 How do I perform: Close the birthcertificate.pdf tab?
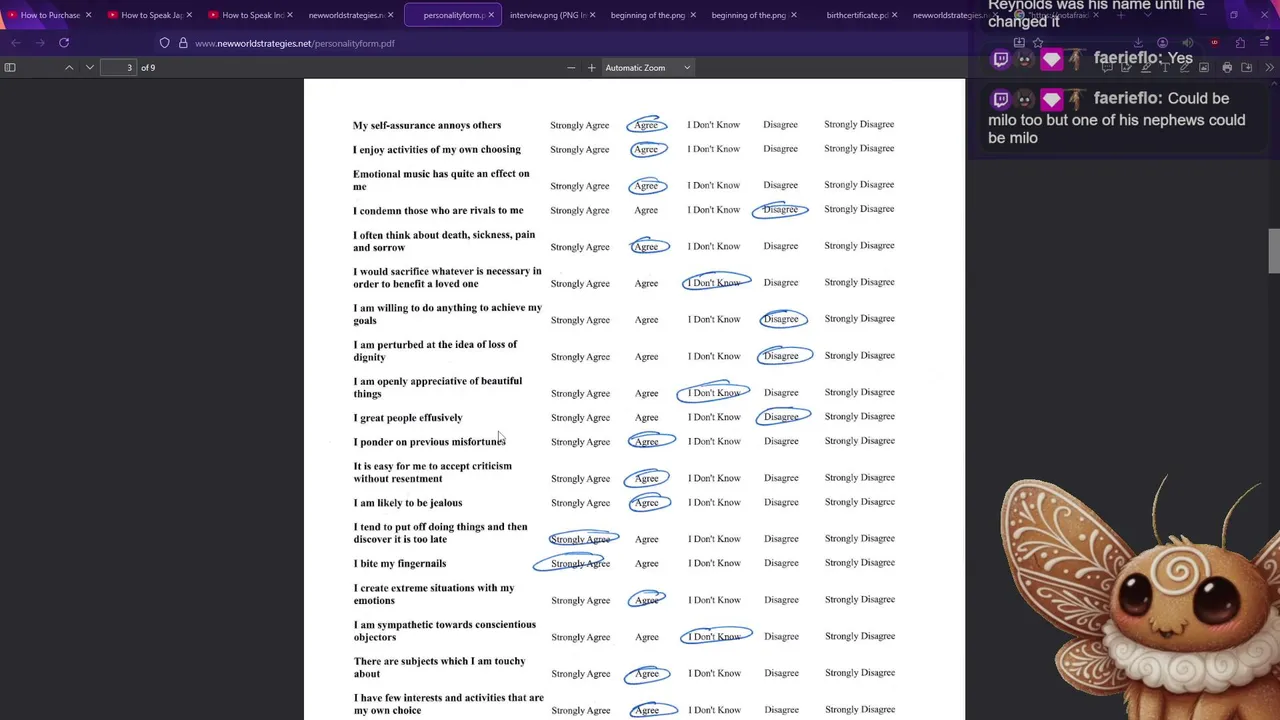(x=894, y=15)
